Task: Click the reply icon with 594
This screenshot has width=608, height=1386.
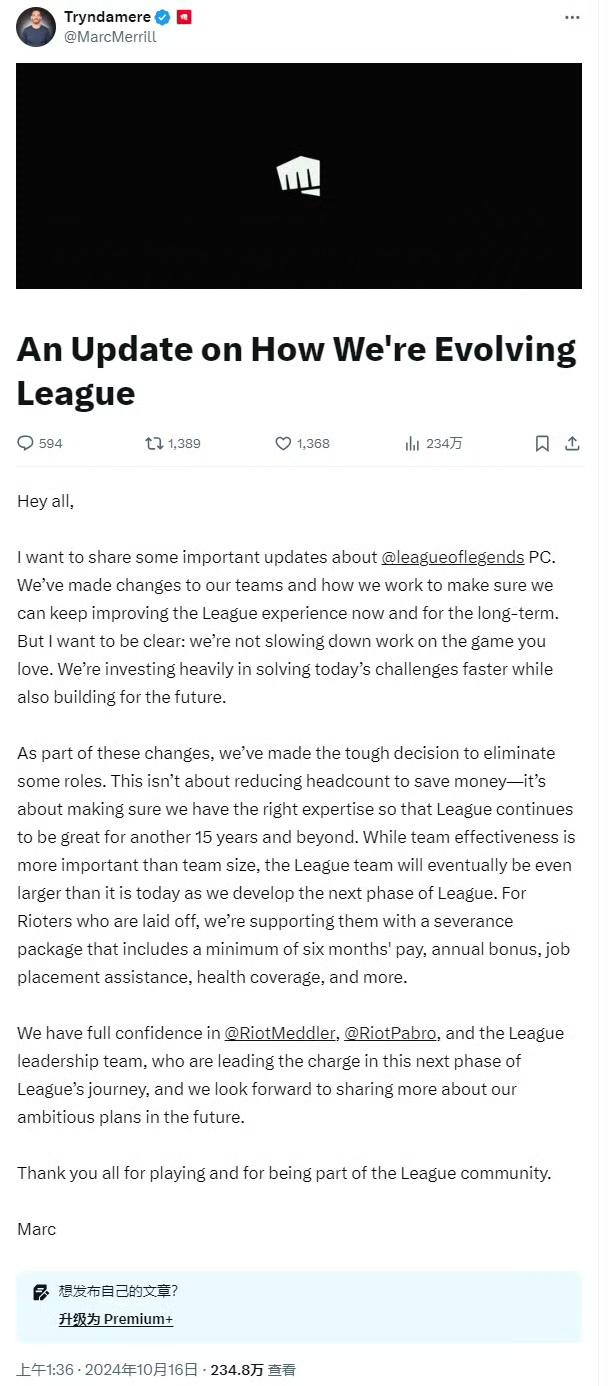Action: (26, 443)
